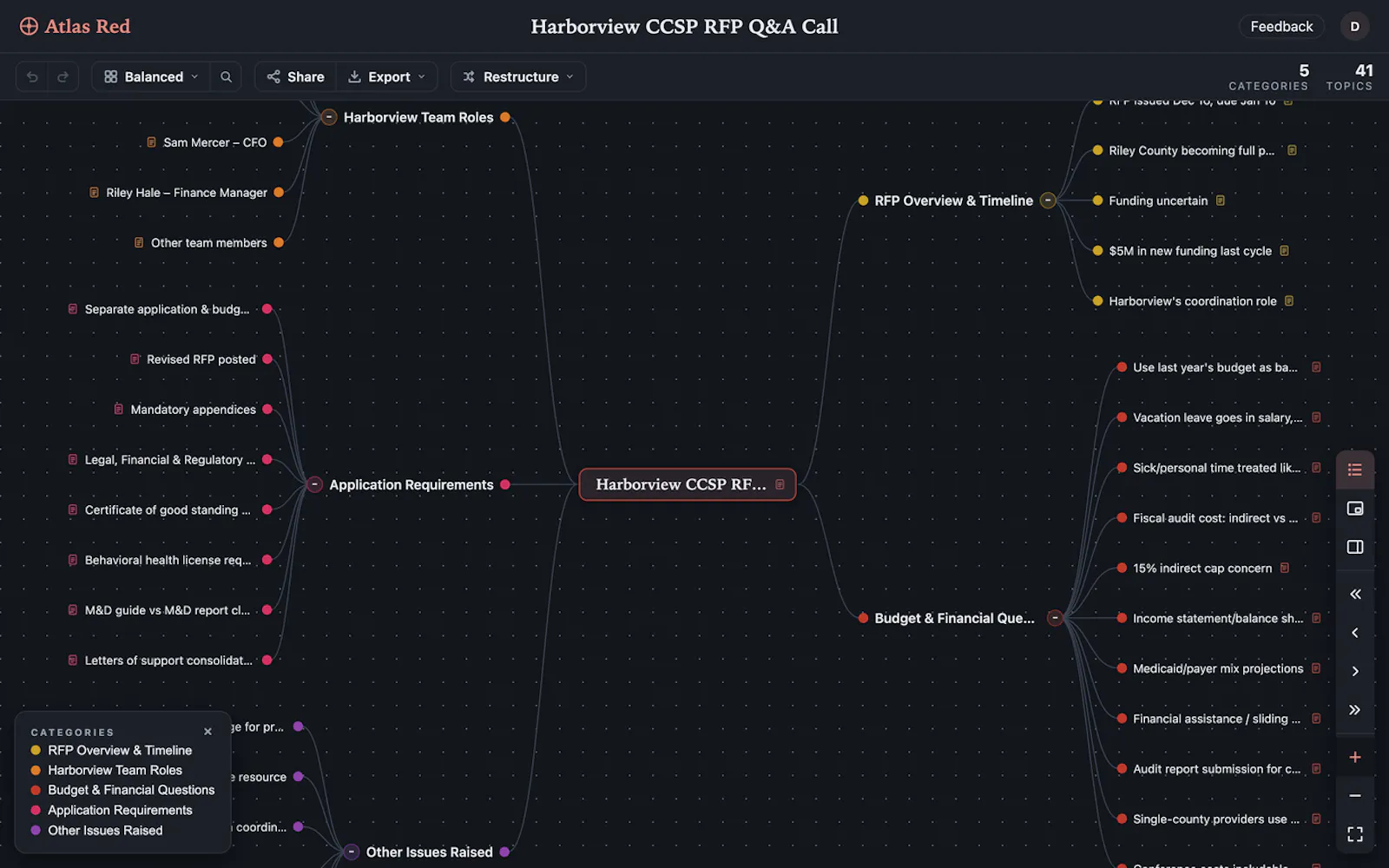Click the Feedback button
Viewport: 1389px width, 868px height.
coord(1281,26)
